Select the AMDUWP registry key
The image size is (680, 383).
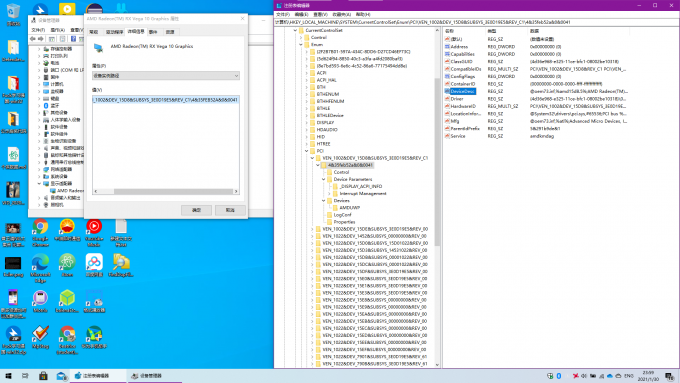[350, 208]
